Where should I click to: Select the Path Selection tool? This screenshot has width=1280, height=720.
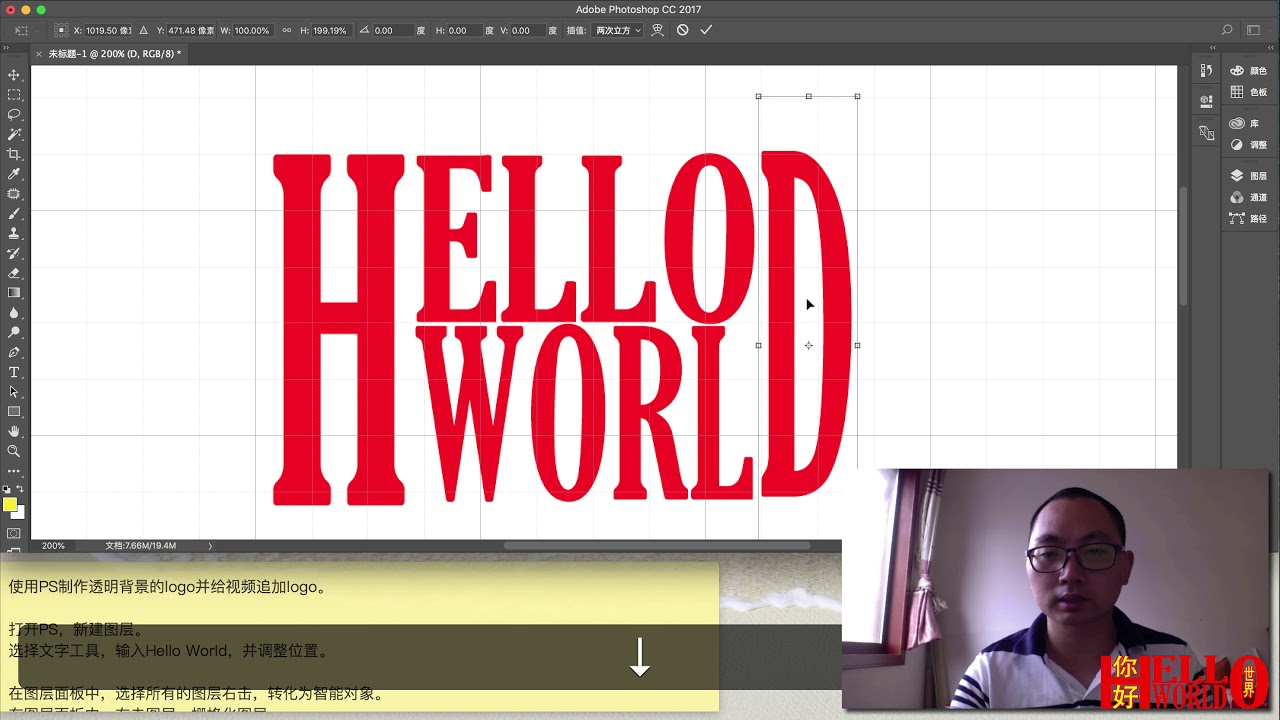[14, 392]
